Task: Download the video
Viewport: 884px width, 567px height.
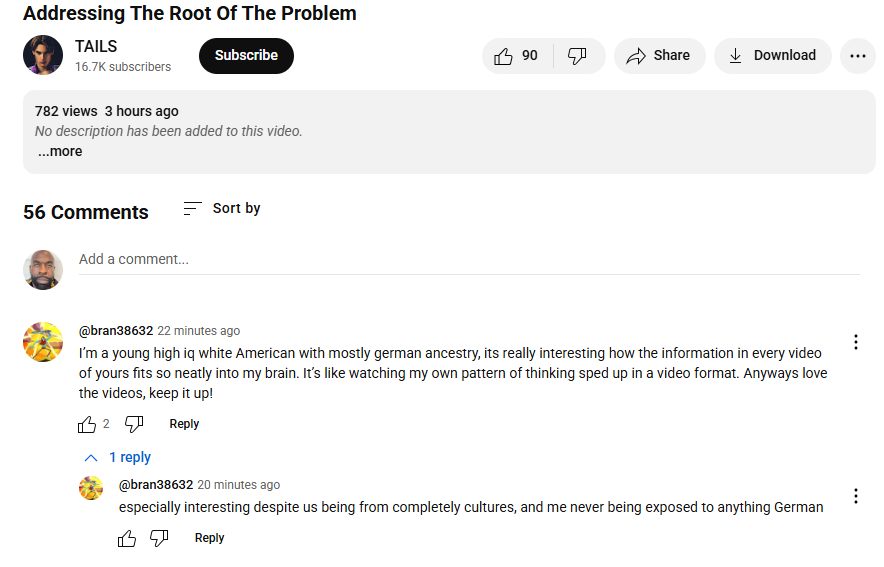Action: pos(772,56)
